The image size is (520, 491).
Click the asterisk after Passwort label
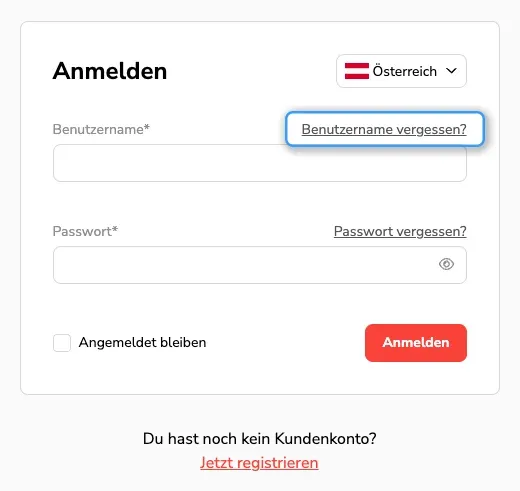(x=115, y=229)
